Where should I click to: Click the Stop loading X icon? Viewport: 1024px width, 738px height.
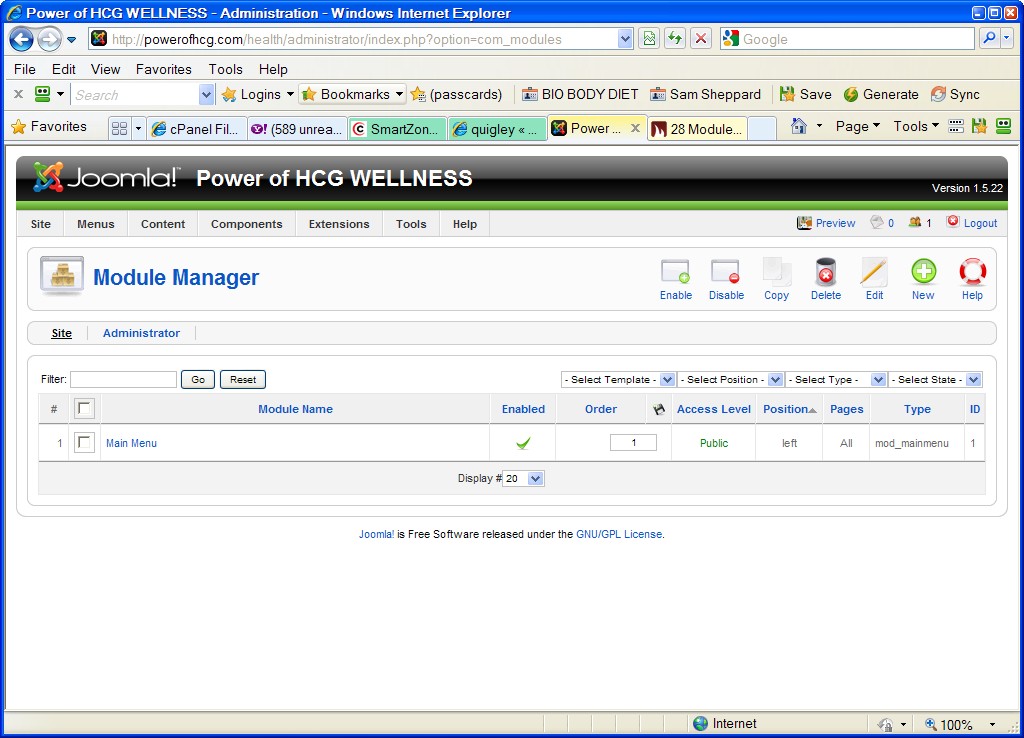pyautogui.click(x=701, y=39)
